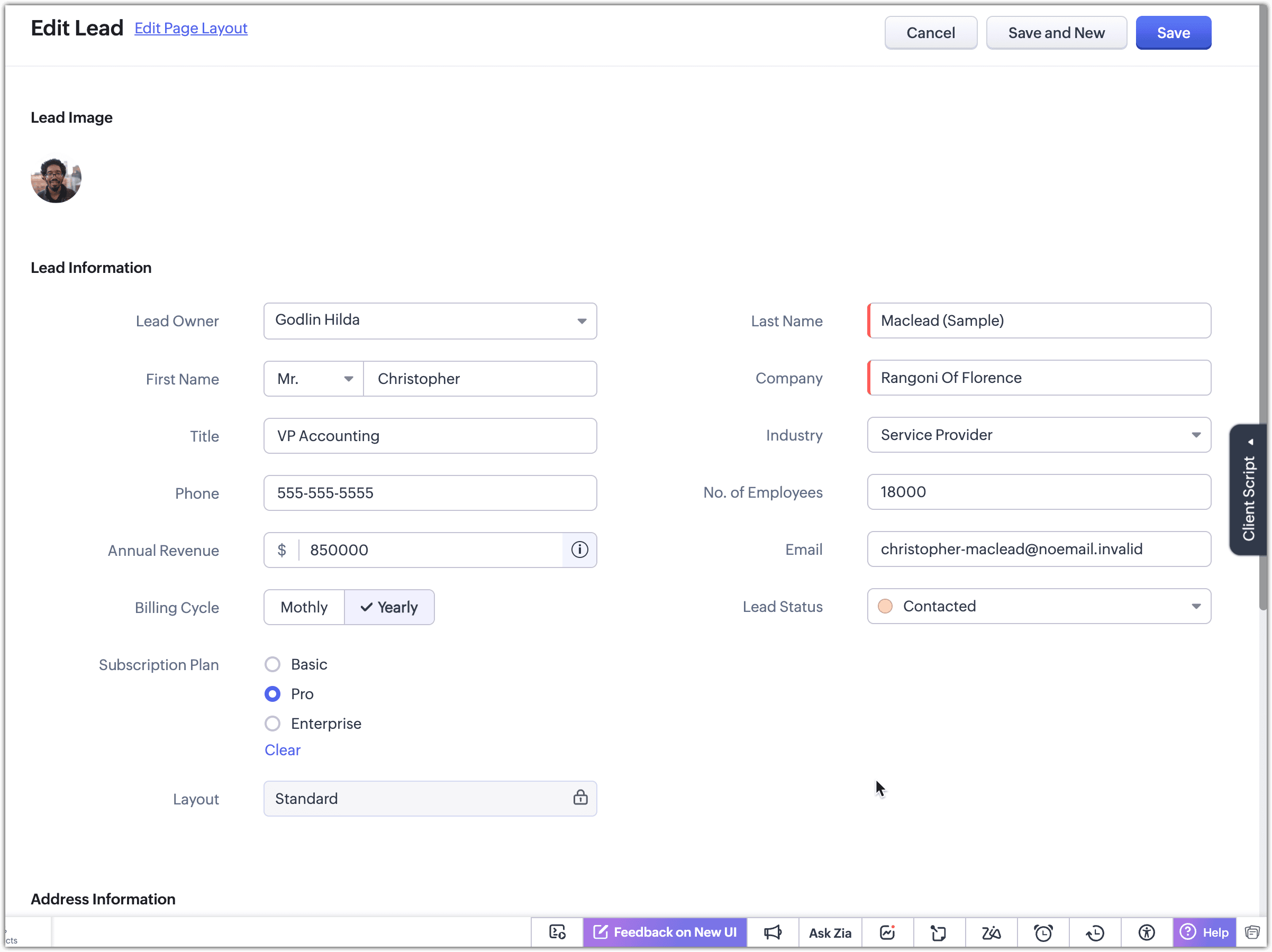Select the Enterprise subscription plan
This screenshot has height=952, width=1272.
tap(272, 723)
